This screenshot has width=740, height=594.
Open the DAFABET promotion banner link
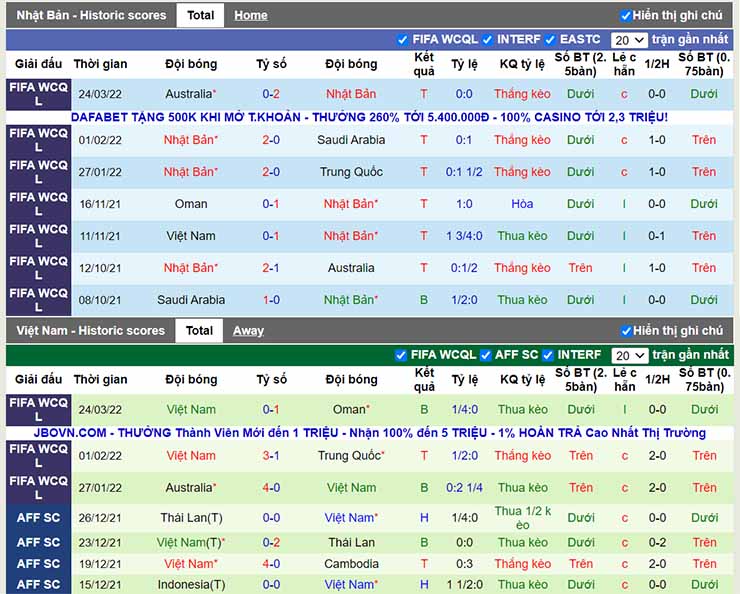pyautogui.click(x=370, y=117)
